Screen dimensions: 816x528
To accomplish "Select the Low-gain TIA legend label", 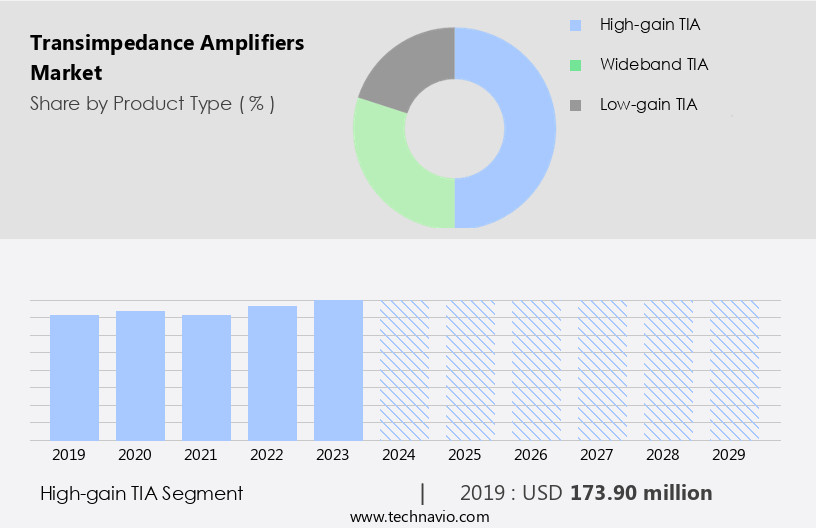I will 647,104.
